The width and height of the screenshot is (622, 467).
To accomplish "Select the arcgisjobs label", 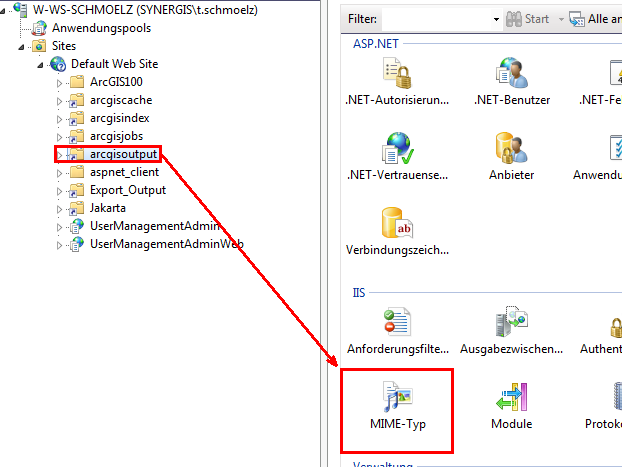I will (x=116, y=136).
